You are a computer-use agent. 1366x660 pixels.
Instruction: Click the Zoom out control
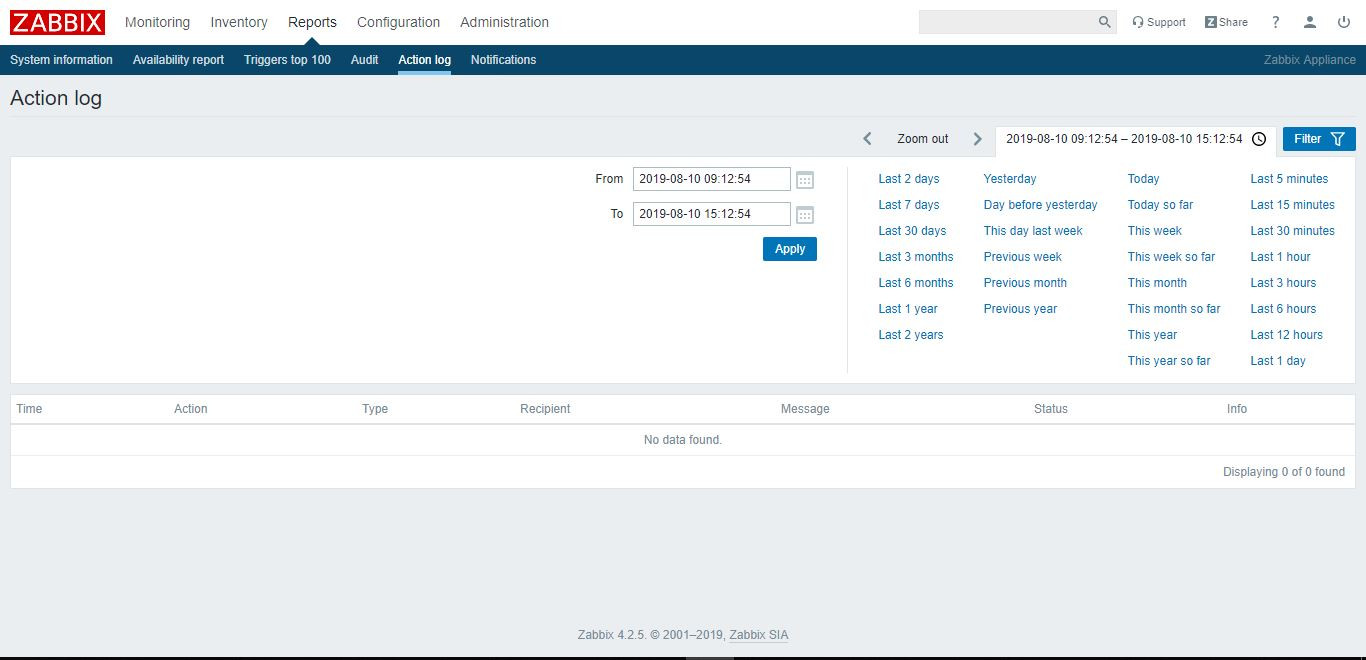[x=921, y=139]
